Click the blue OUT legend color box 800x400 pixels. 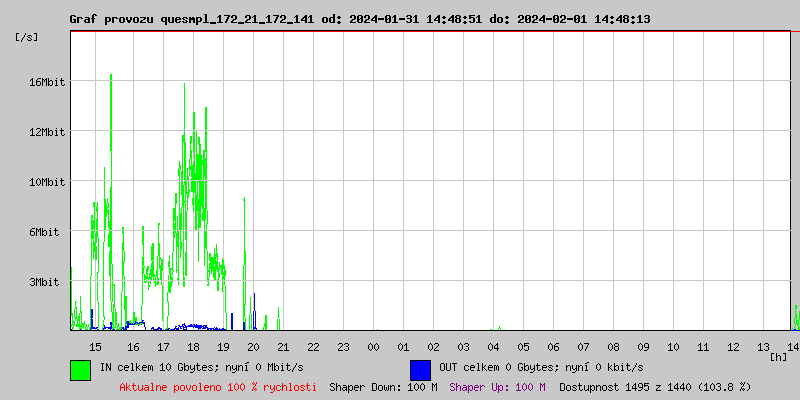tap(420, 370)
